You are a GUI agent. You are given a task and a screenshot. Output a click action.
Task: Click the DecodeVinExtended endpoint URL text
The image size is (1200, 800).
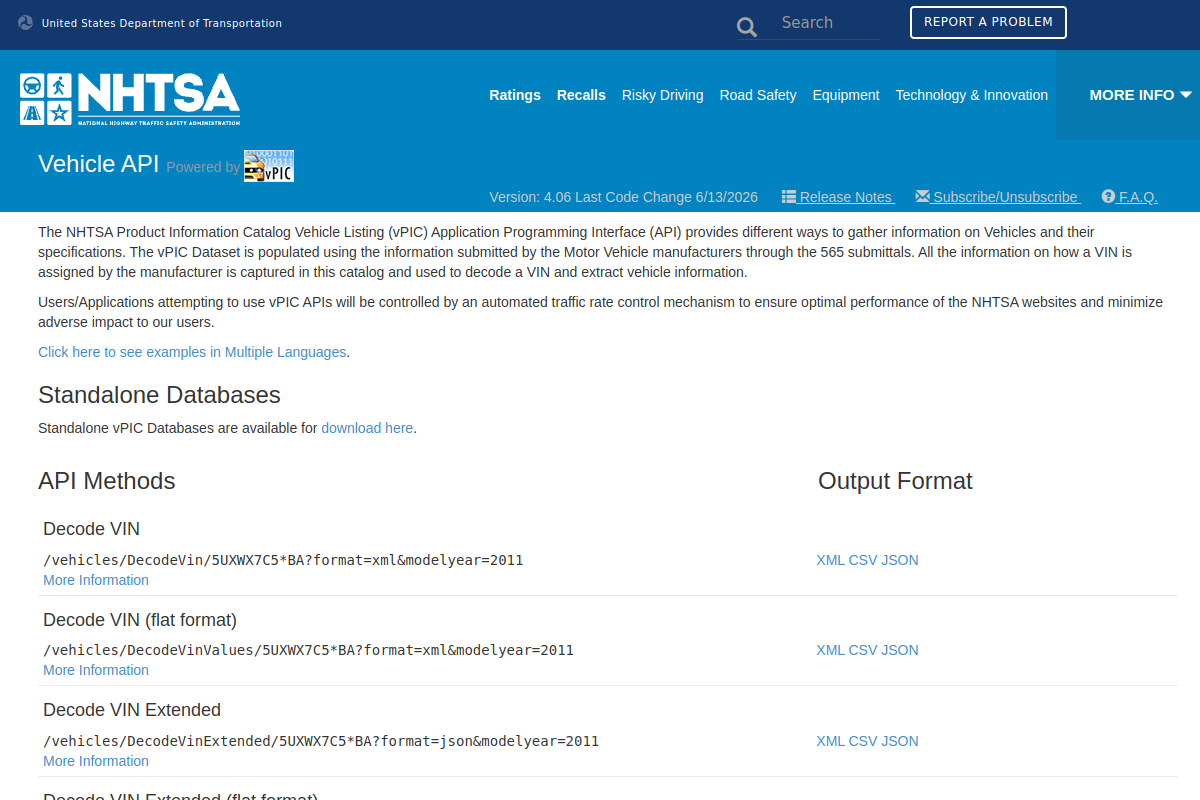[x=321, y=741]
